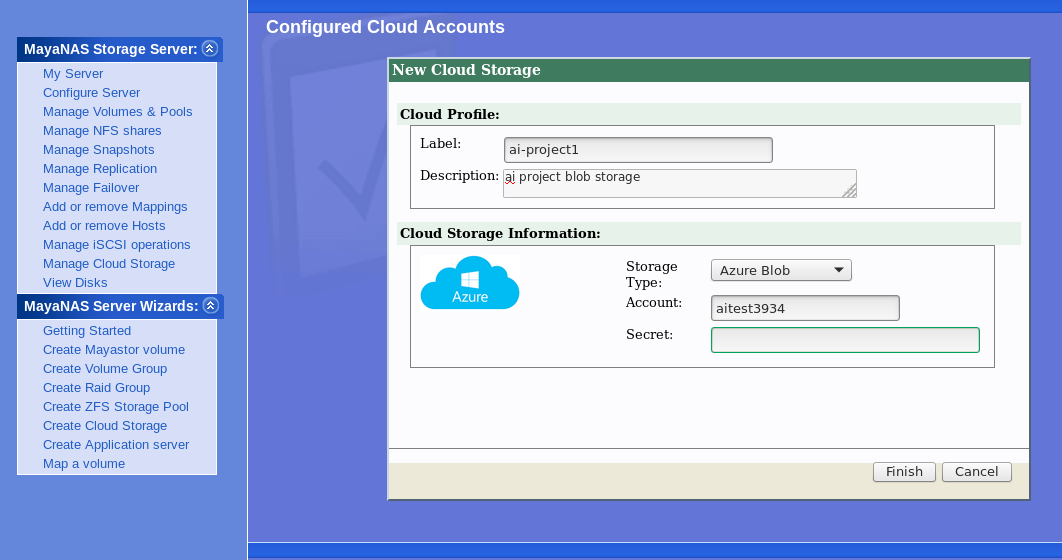
Task: Open the View Disks link
Action: coord(75,283)
